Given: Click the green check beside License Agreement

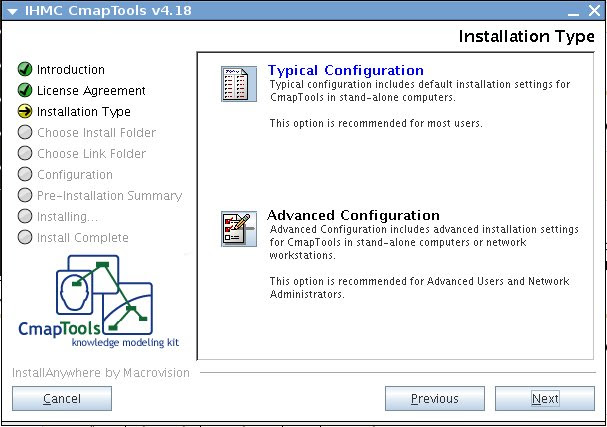Looking at the screenshot, I should tap(25, 90).
